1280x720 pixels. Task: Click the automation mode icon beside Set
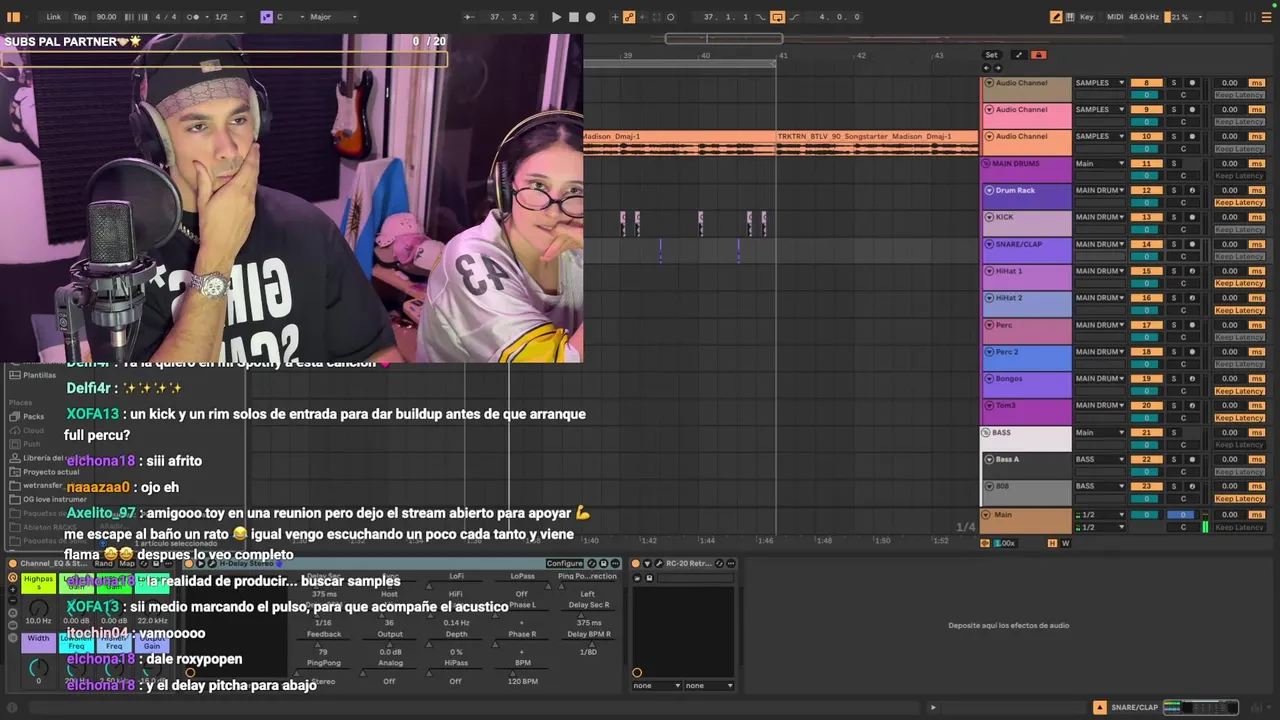click(1018, 55)
